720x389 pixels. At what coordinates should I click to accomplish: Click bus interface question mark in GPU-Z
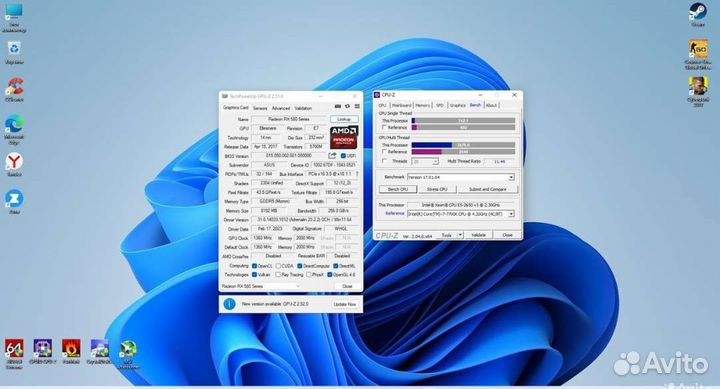point(357,174)
